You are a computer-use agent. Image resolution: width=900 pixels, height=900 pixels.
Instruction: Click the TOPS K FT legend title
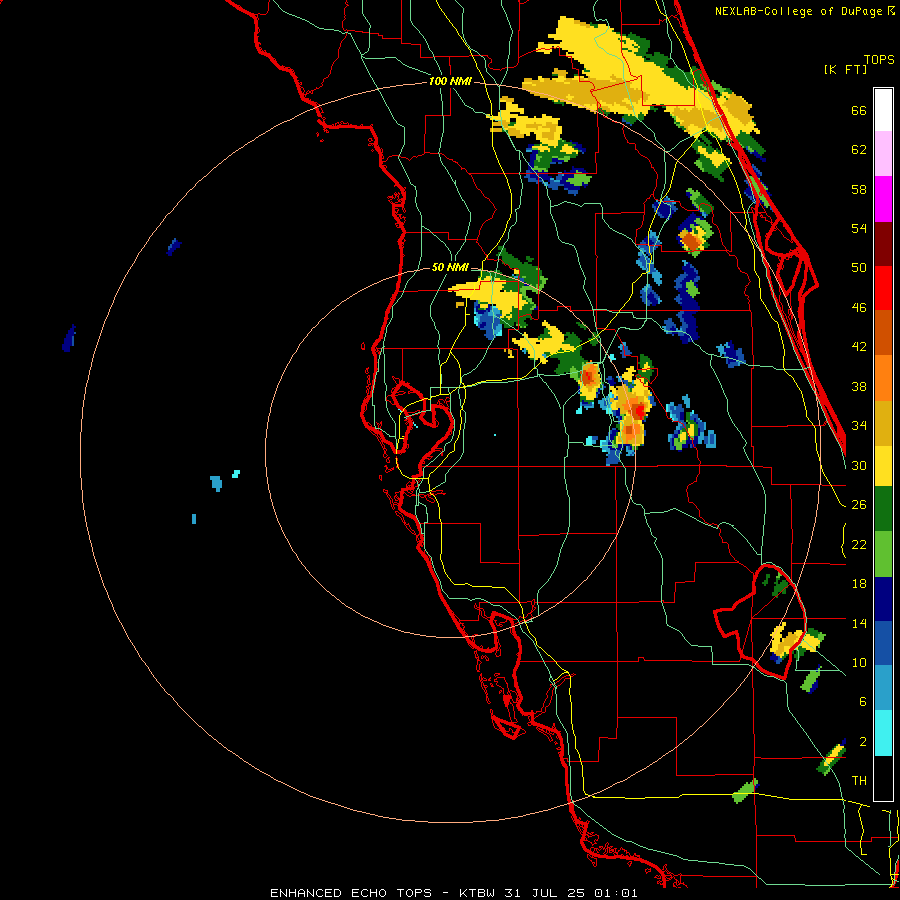[x=859, y=64]
